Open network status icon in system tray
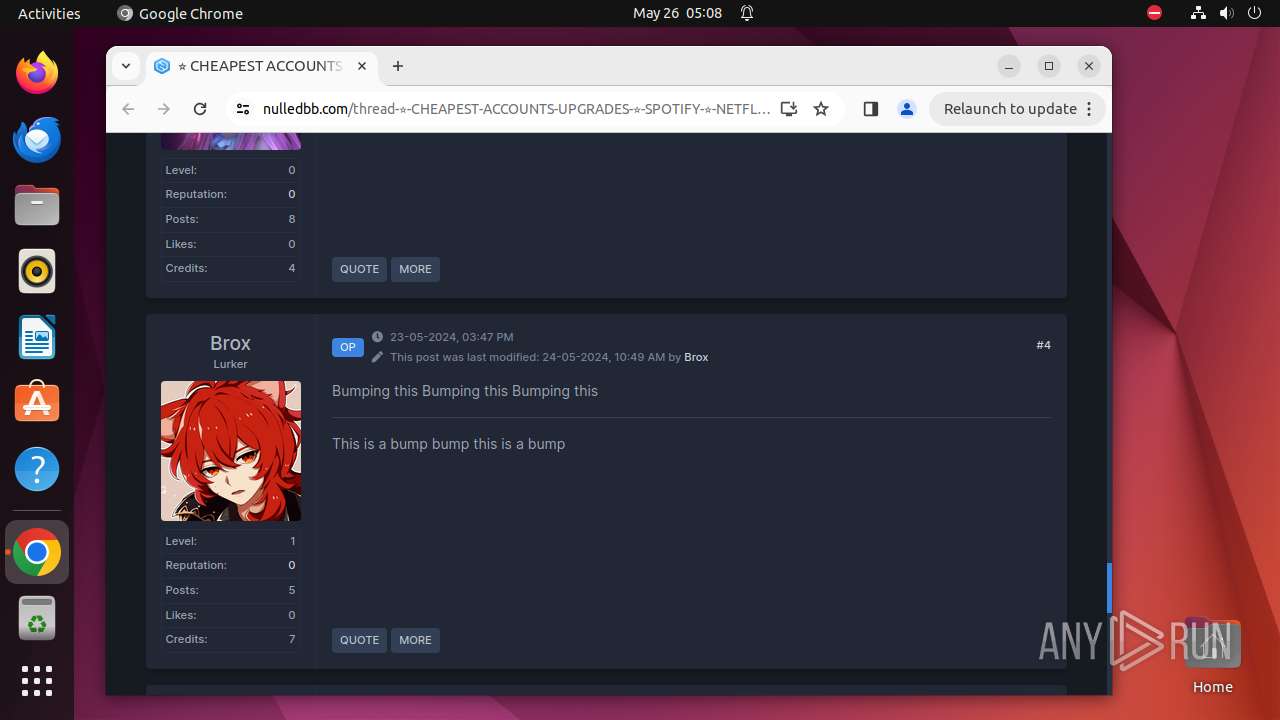This screenshot has height=720, width=1280. [x=1198, y=13]
